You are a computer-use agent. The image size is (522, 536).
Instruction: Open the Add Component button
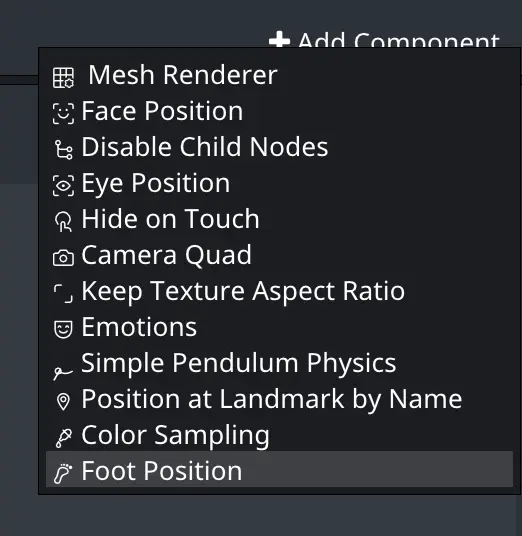coord(384,40)
